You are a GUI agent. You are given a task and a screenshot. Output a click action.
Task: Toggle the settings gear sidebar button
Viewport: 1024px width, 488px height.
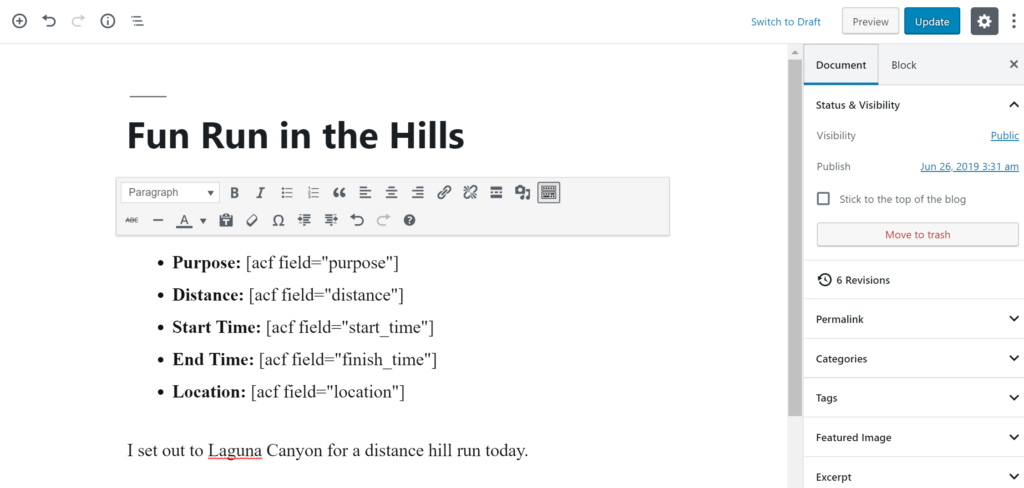tap(985, 21)
